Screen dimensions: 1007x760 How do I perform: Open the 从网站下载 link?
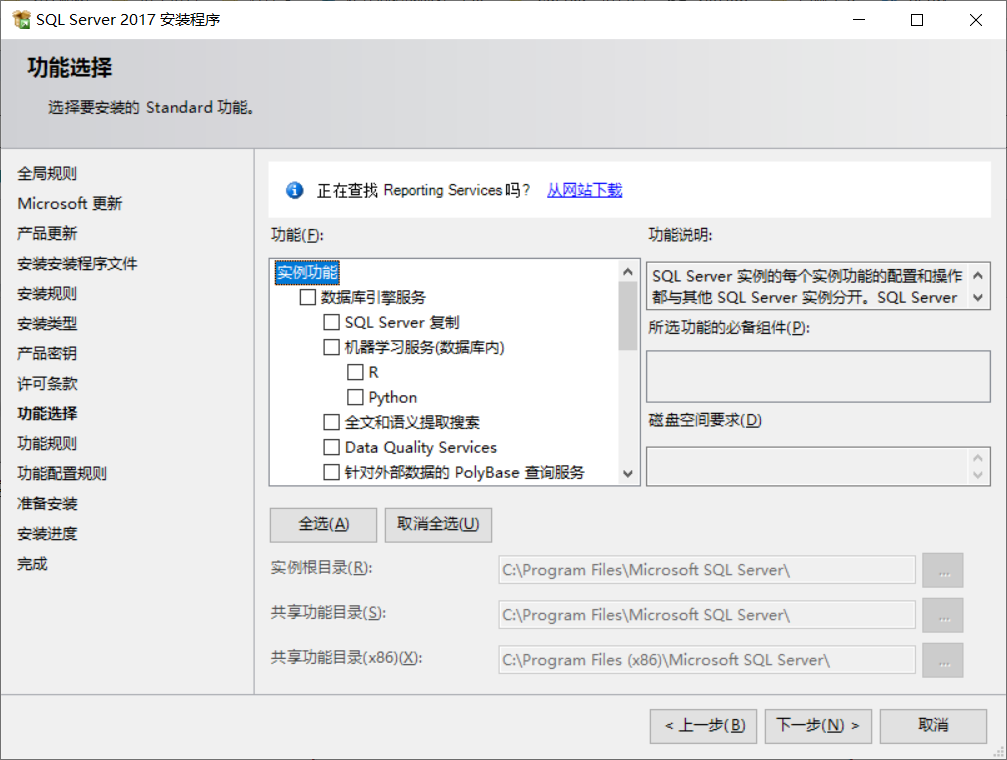[584, 190]
